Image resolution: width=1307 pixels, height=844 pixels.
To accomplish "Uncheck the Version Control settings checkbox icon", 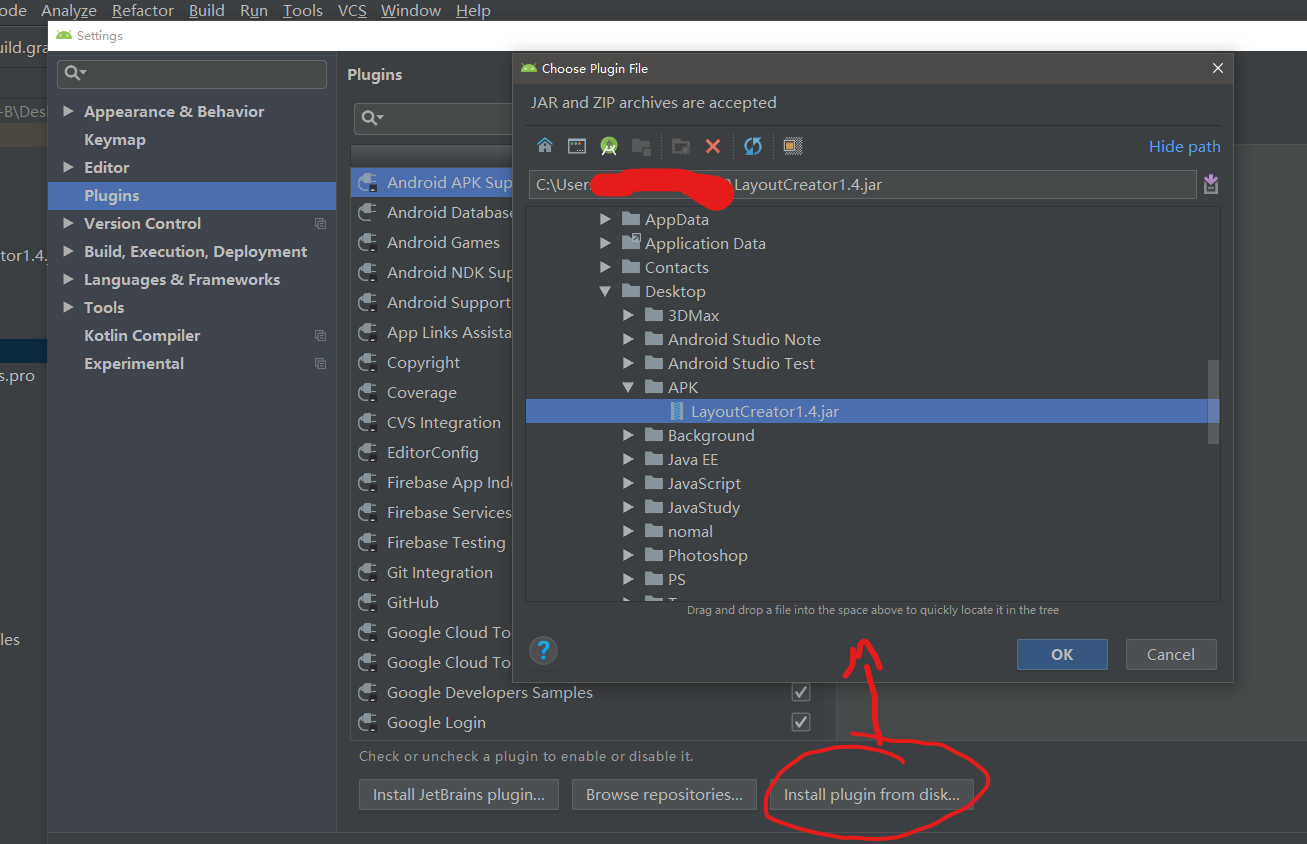I will 320,223.
